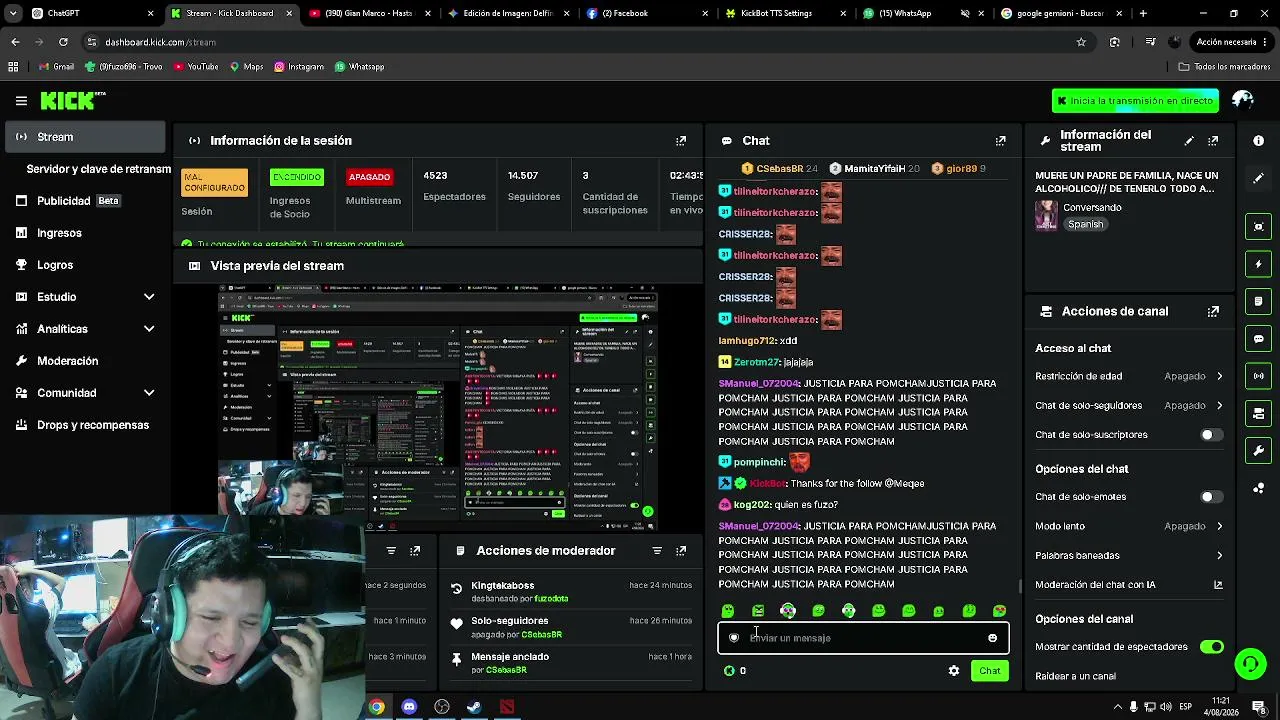Open chat settings gear icon
Viewport: 1280px width, 720px height.
point(953,671)
